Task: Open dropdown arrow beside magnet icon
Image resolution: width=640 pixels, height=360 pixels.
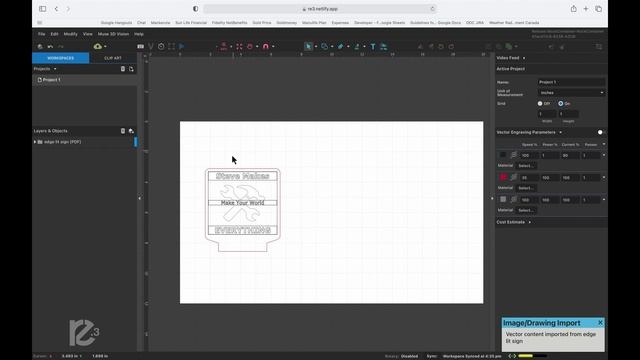Action: 273,47
